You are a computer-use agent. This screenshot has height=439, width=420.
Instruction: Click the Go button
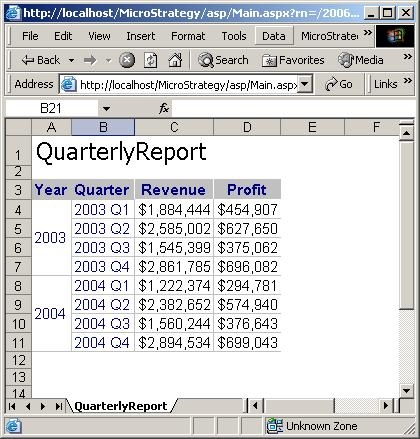click(x=339, y=84)
